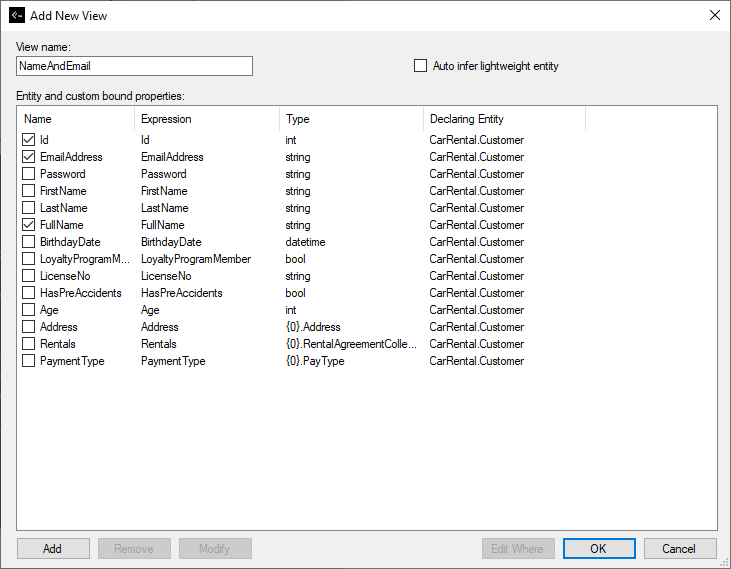
Task: Click 'int' type in the Id row
Action: coord(290,140)
